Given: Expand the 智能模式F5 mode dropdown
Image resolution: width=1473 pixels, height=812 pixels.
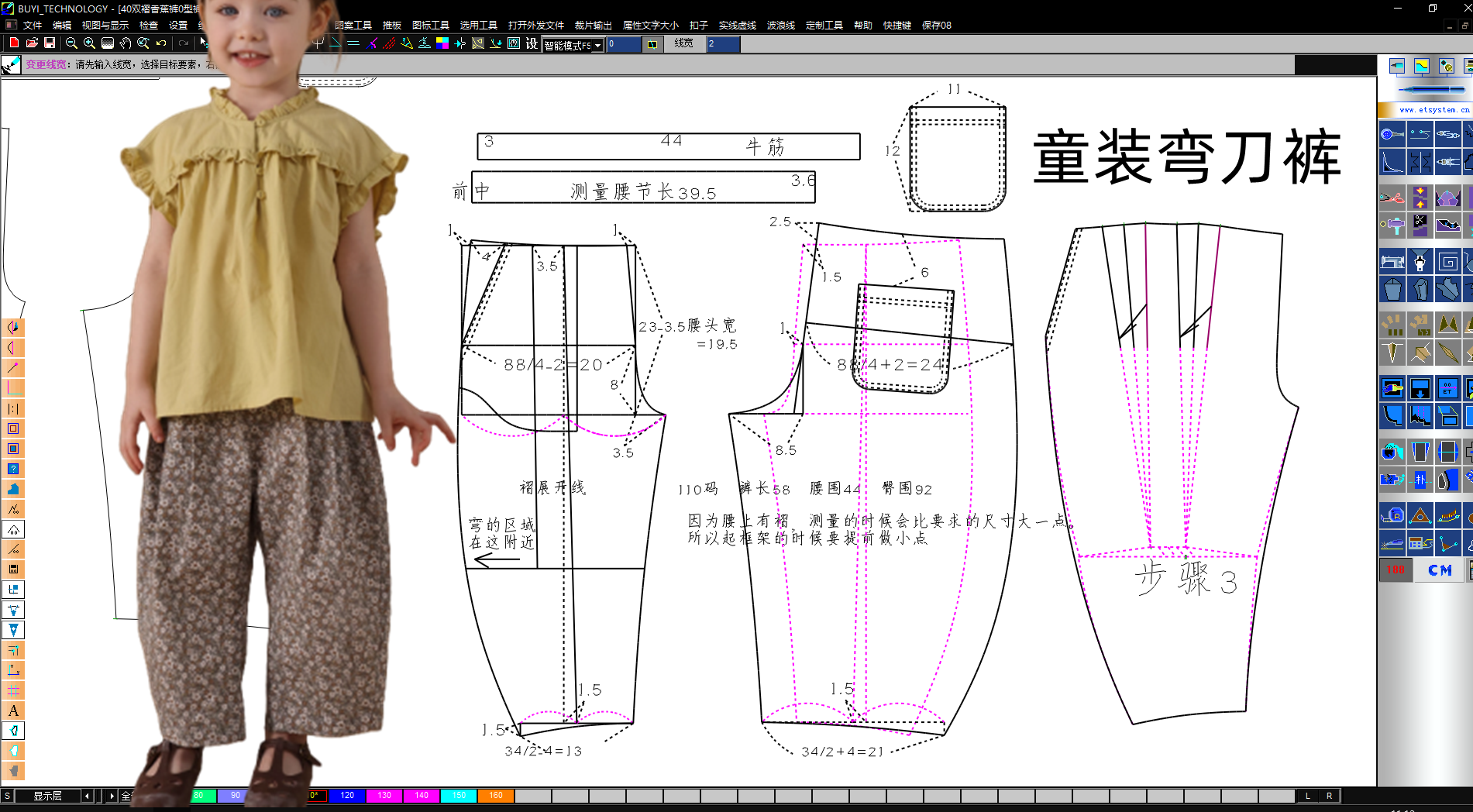Looking at the screenshot, I should click(x=597, y=46).
